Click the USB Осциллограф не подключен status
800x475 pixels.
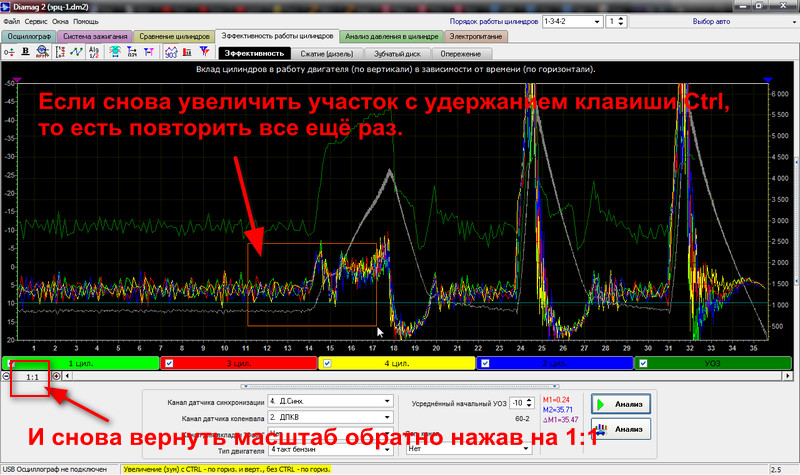point(55,469)
